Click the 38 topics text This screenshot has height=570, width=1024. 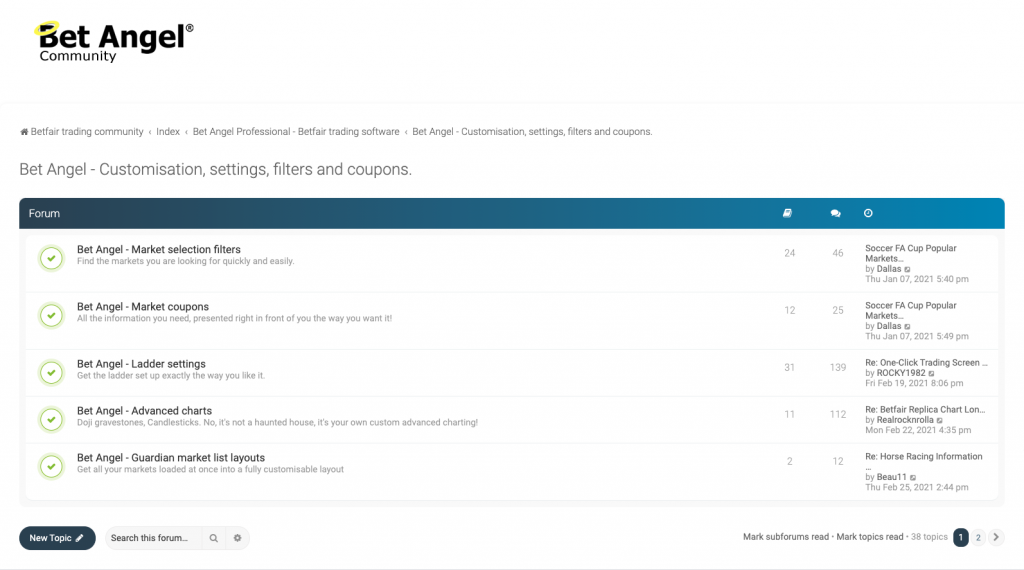coord(929,537)
